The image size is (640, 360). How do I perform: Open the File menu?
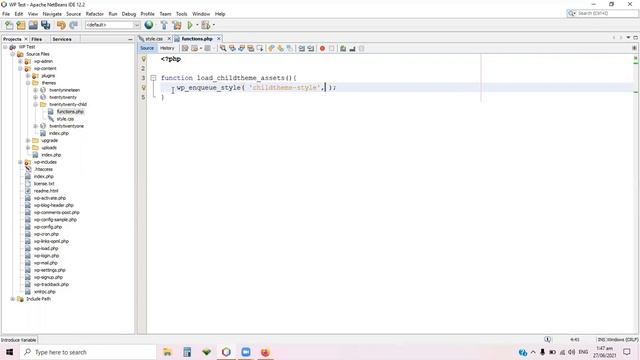coord(6,14)
